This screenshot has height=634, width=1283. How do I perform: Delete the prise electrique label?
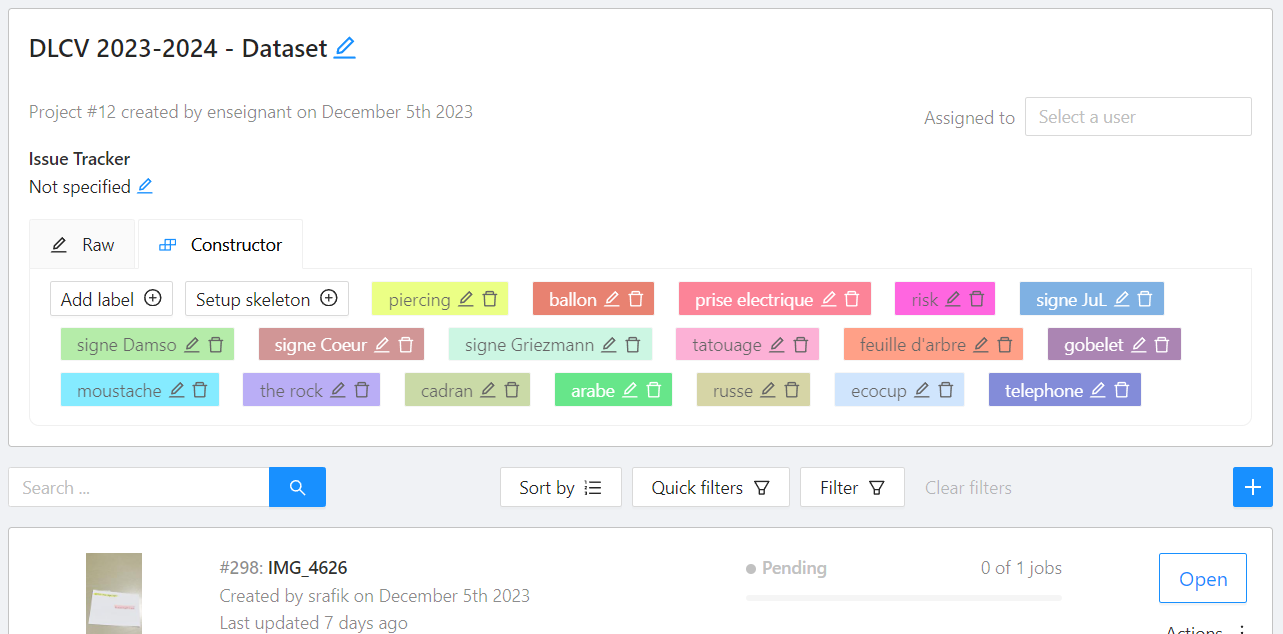(x=852, y=299)
